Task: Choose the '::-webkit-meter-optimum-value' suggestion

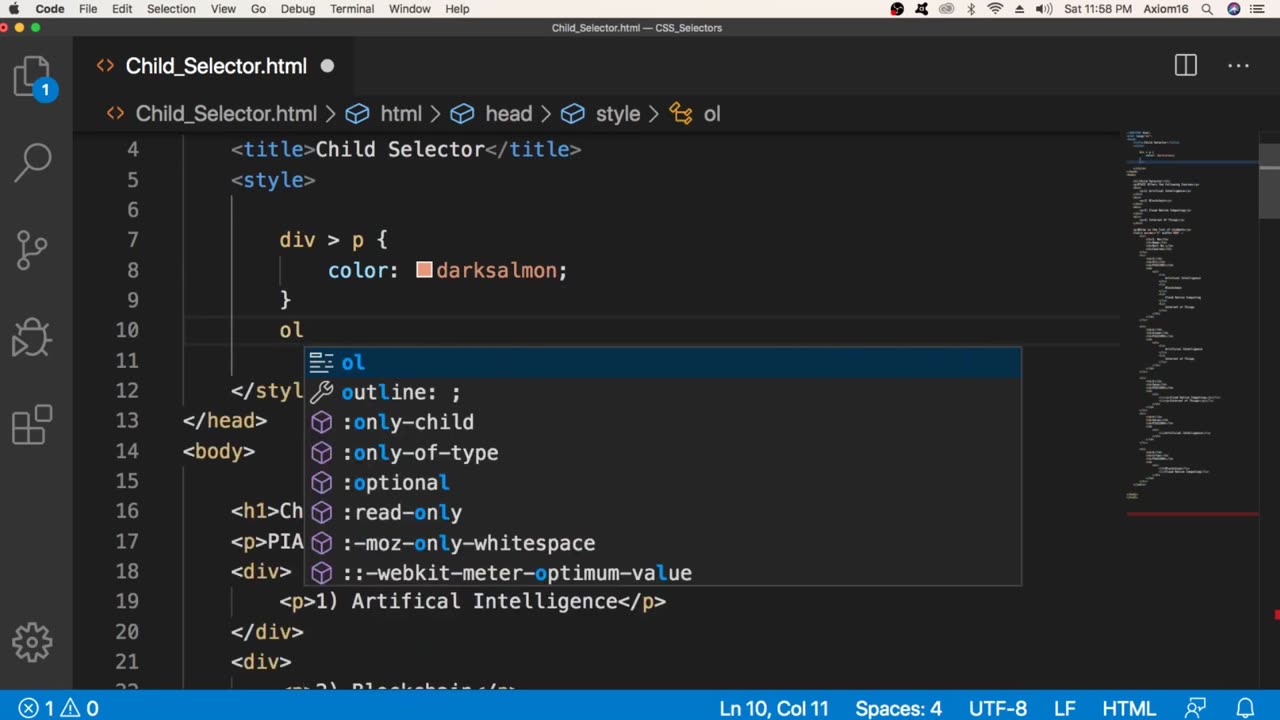Action: (663, 573)
